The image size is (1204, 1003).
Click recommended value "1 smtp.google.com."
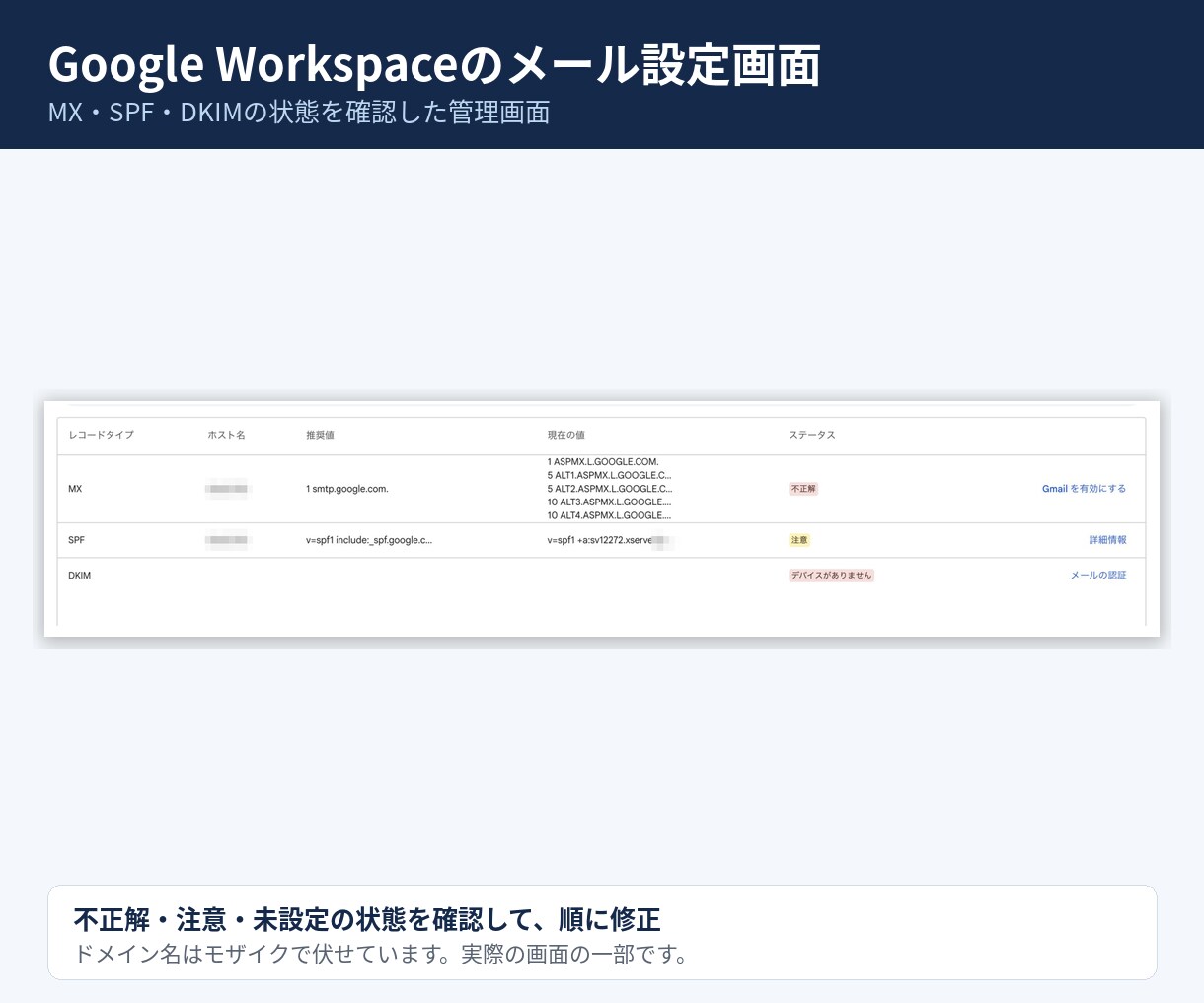(x=346, y=489)
